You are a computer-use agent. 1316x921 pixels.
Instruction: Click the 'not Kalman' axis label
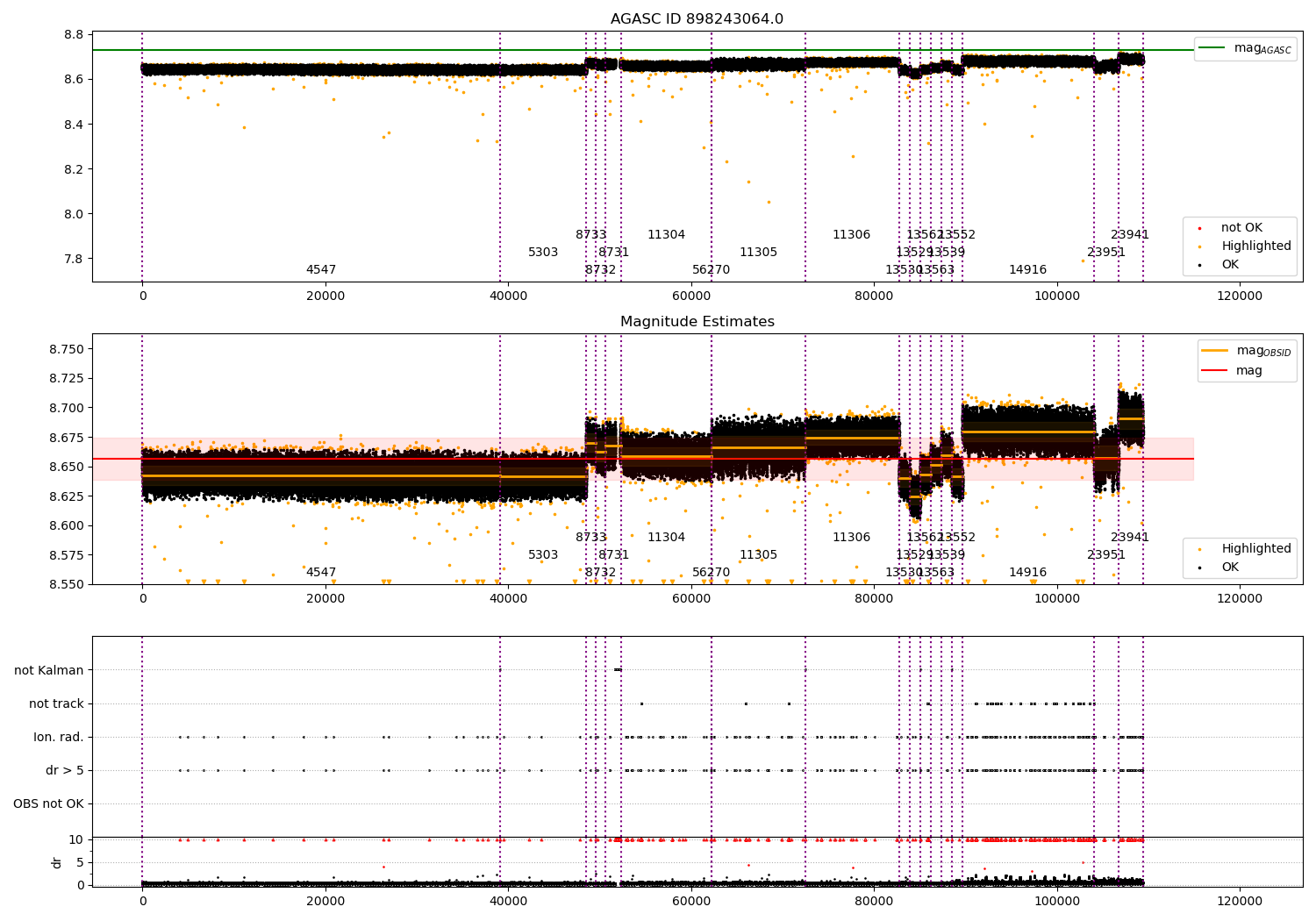49,671
